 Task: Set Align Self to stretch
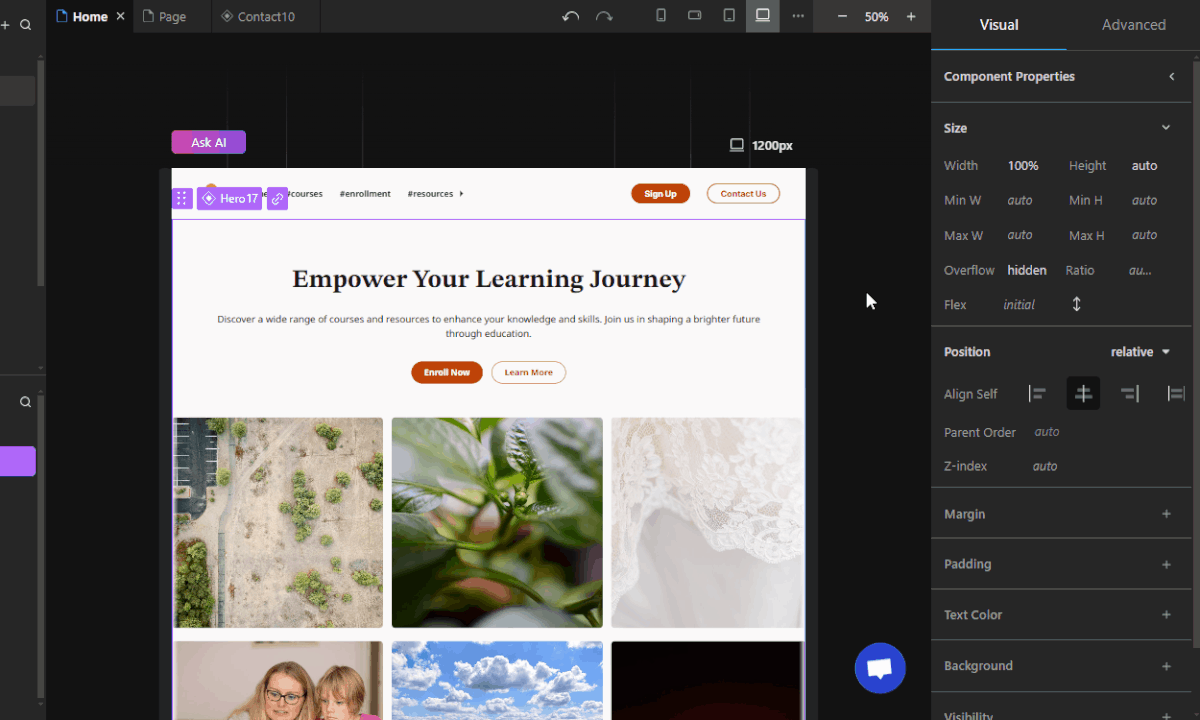tap(1176, 394)
